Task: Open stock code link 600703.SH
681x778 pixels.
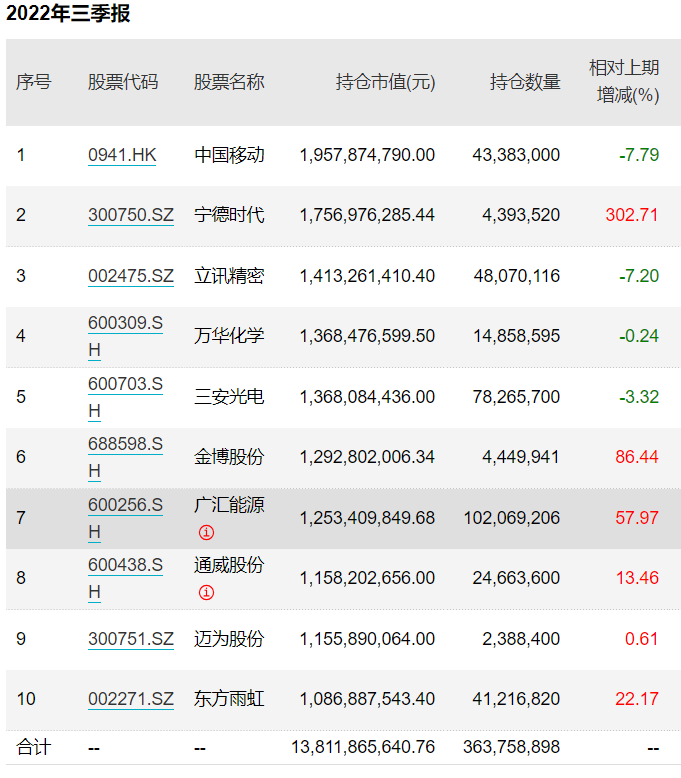Action: (x=125, y=397)
